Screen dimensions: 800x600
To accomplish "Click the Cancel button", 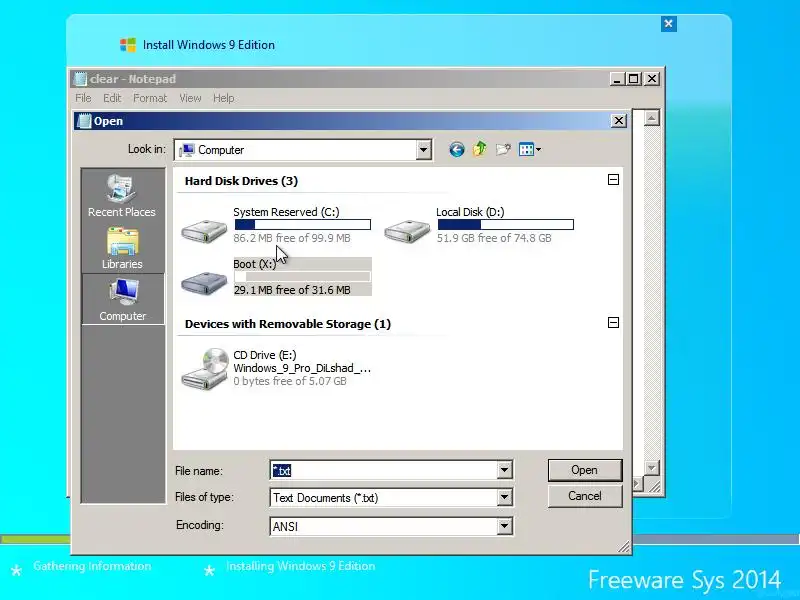I will point(585,496).
